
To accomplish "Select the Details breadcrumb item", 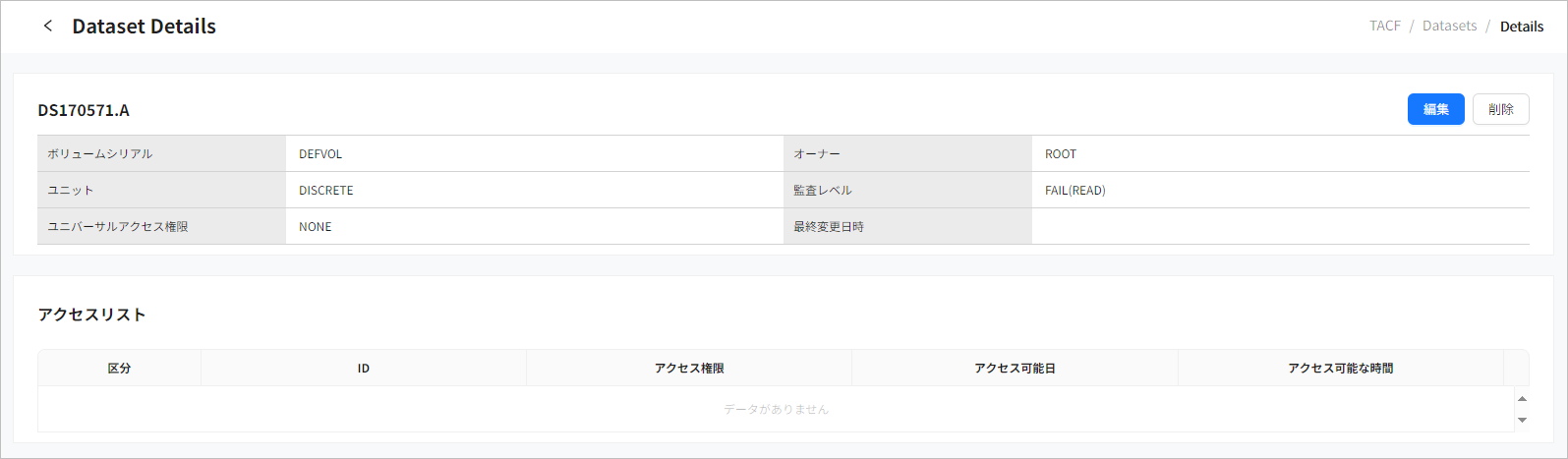I will (1521, 27).
